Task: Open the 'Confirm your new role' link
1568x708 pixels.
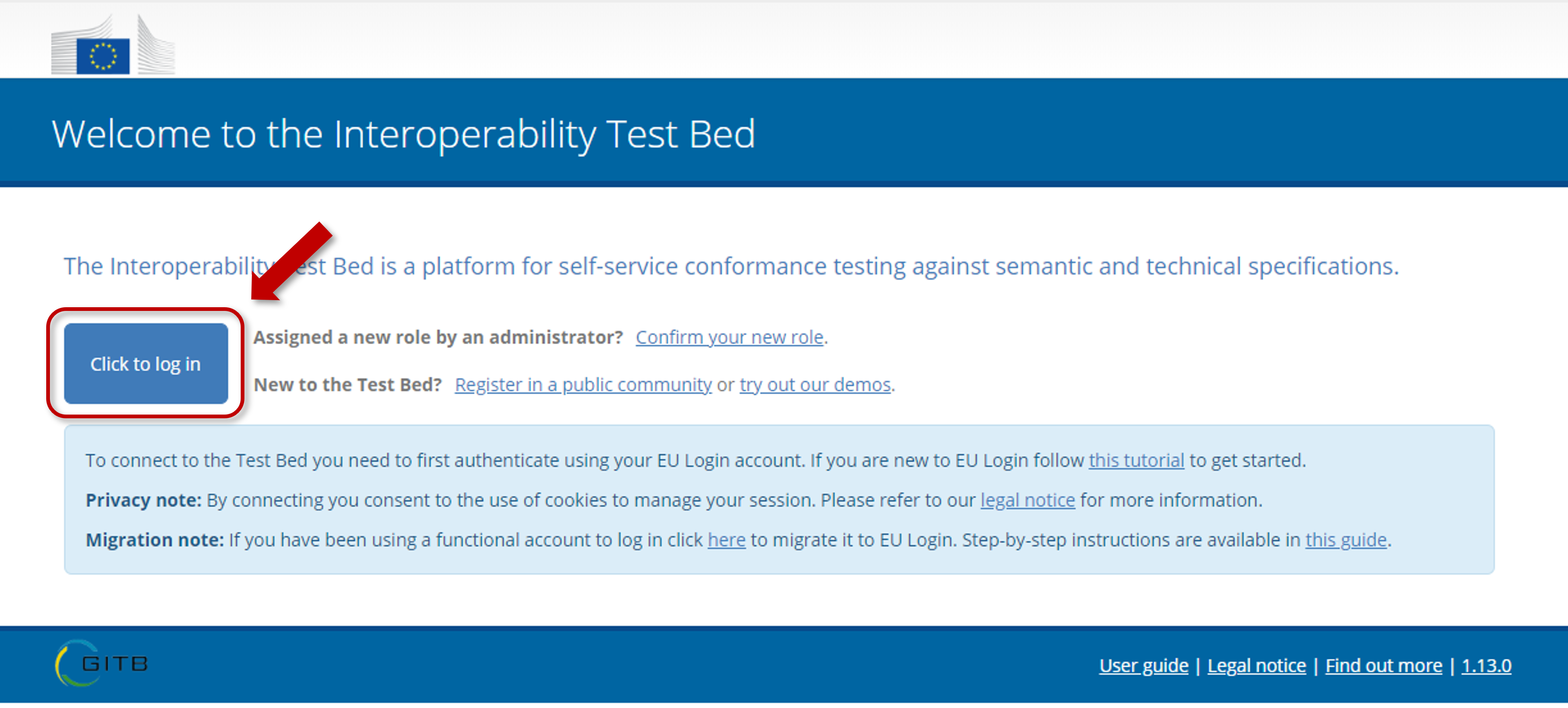Action: point(729,337)
